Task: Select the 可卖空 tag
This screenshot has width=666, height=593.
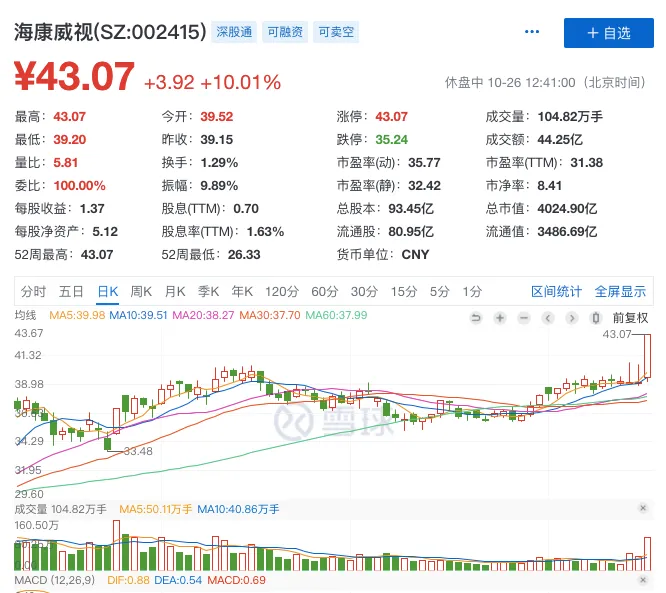Action: point(336,32)
